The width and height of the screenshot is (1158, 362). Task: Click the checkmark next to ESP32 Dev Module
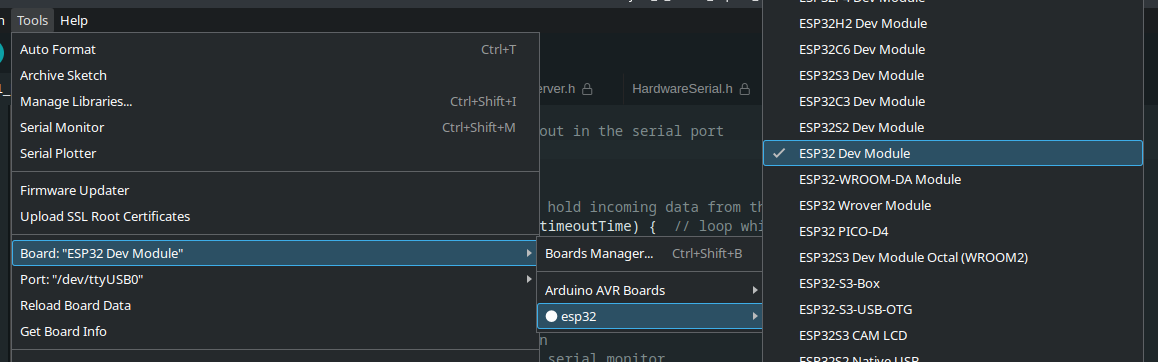[778, 153]
